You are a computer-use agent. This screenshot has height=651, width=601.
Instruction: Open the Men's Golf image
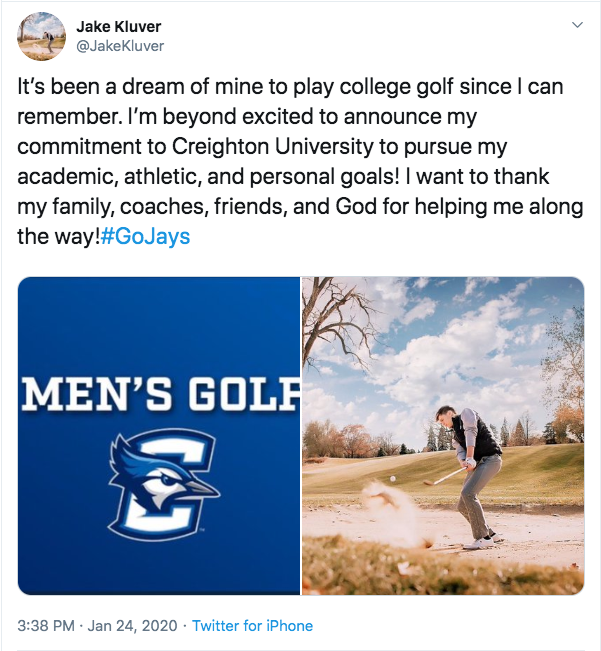[x=159, y=435]
